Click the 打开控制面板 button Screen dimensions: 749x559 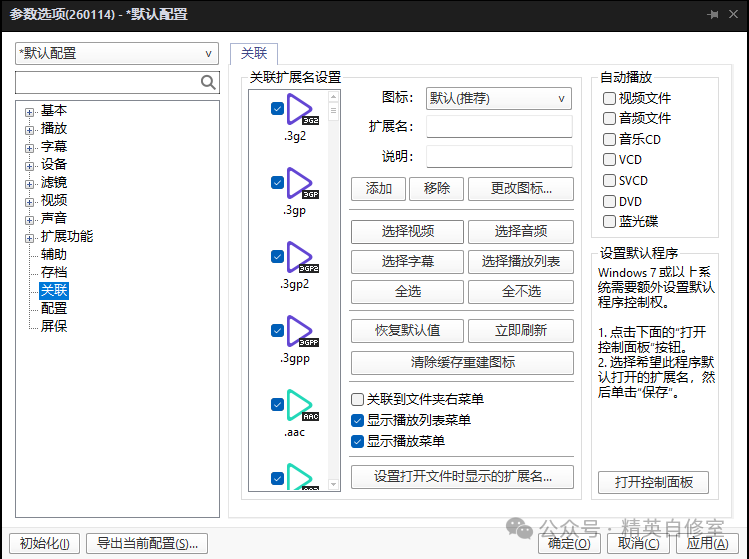point(652,483)
